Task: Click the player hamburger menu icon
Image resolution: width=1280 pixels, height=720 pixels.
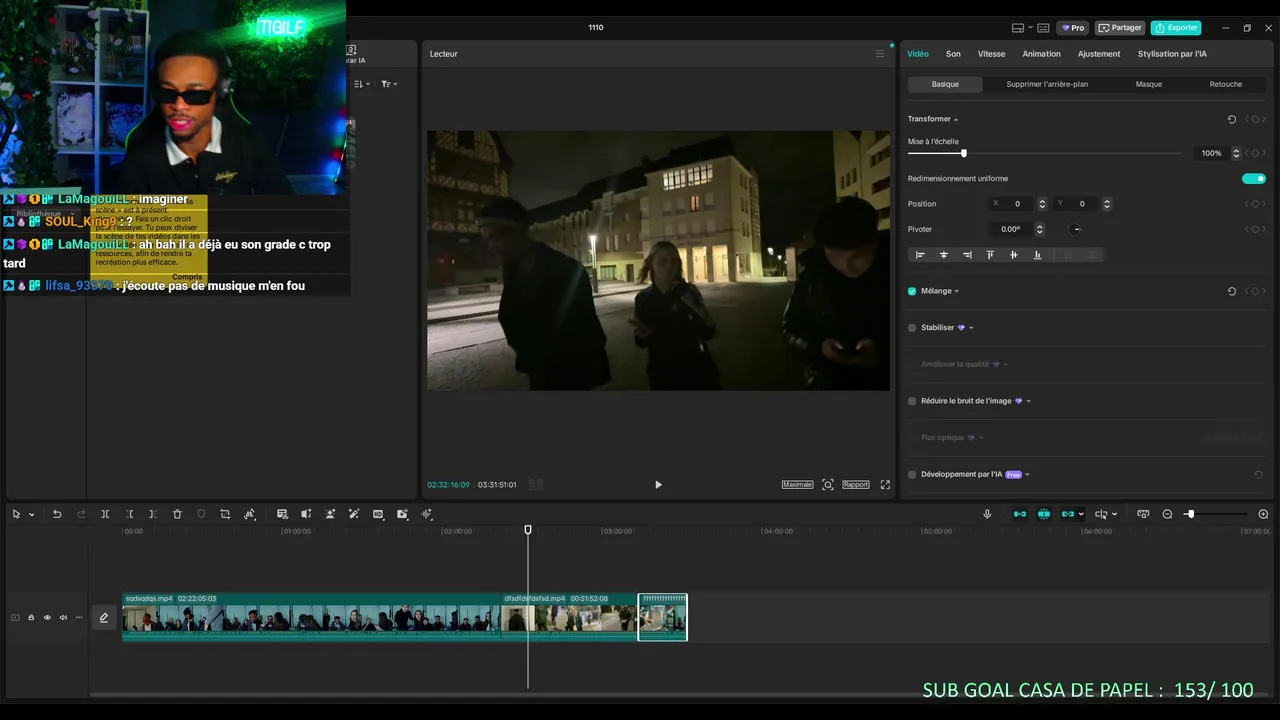Action: coord(880,54)
